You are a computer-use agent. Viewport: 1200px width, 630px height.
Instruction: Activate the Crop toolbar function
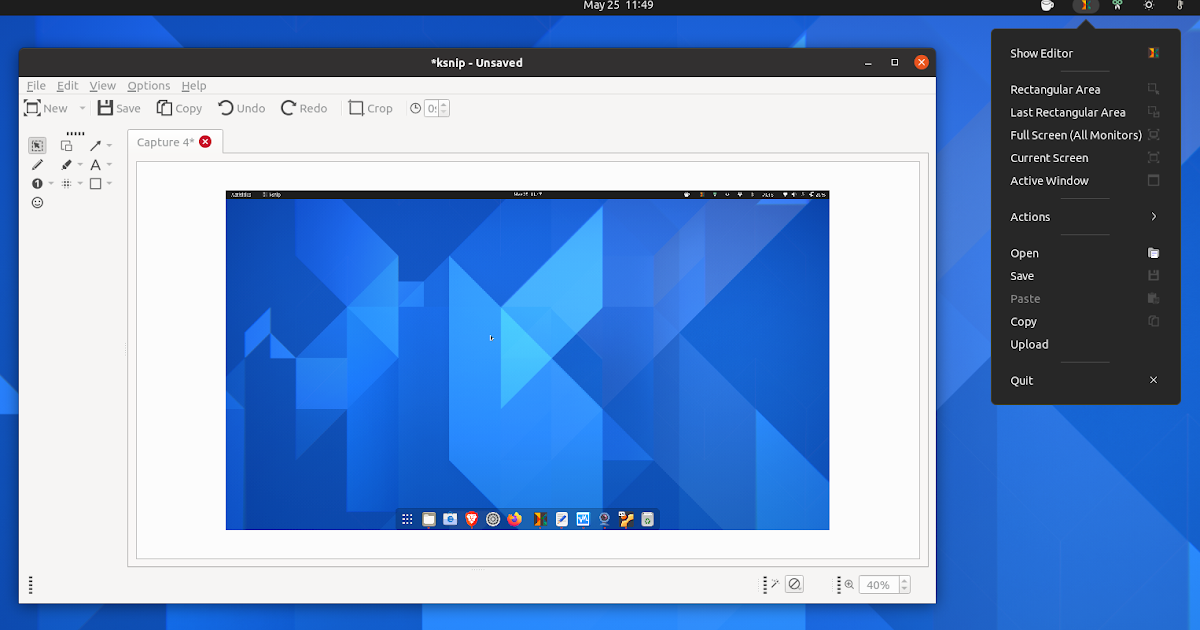370,107
